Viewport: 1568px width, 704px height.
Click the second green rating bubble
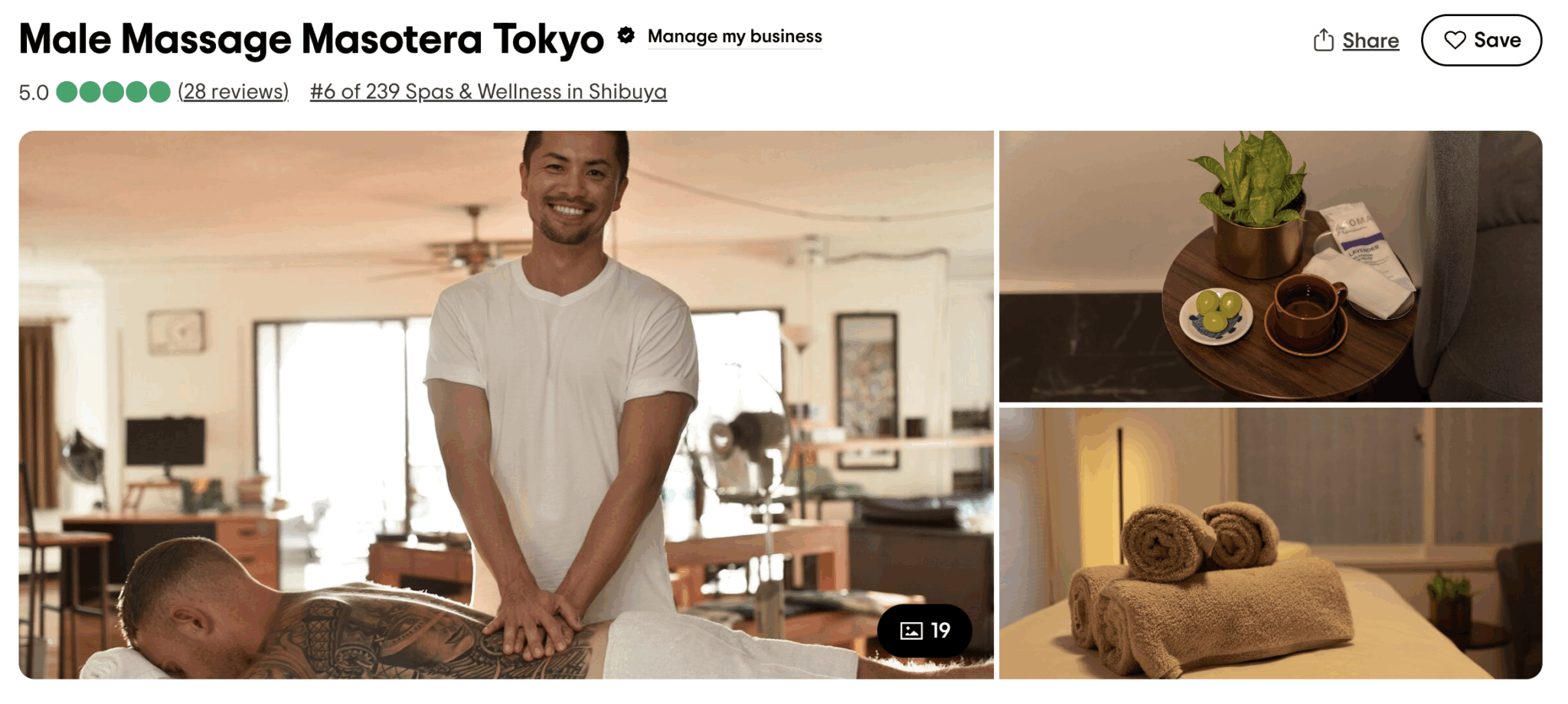[x=90, y=92]
